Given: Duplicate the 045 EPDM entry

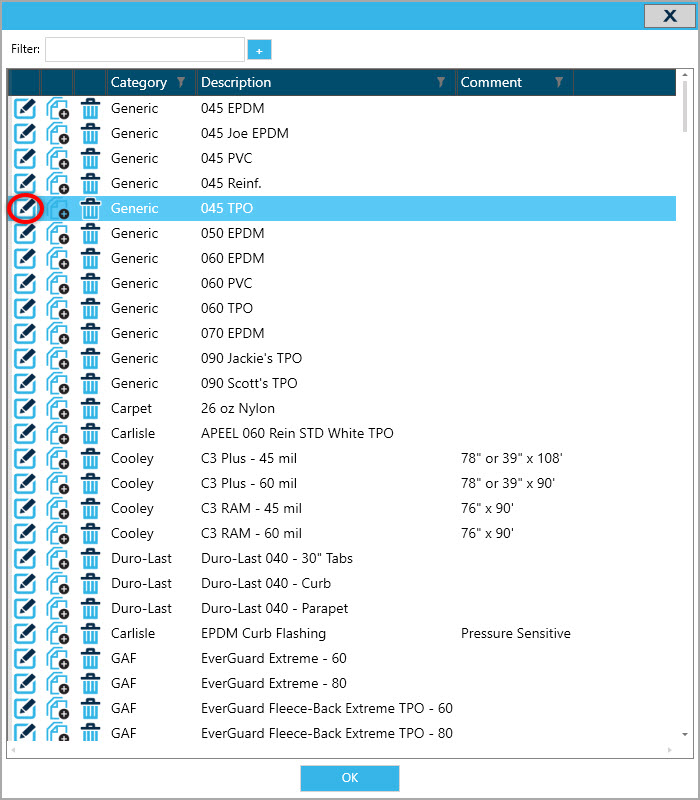Looking at the screenshot, I should 58,108.
